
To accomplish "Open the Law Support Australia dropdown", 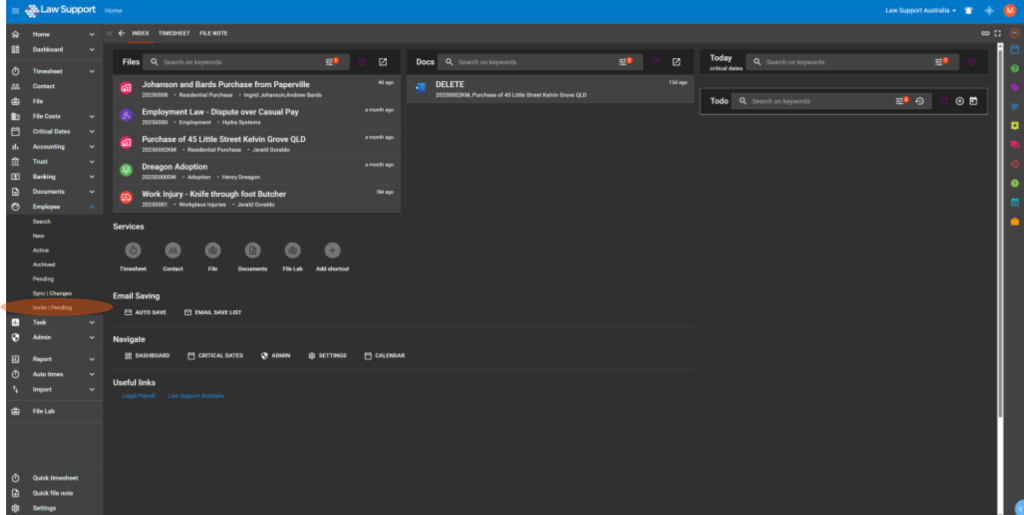I will click(920, 10).
